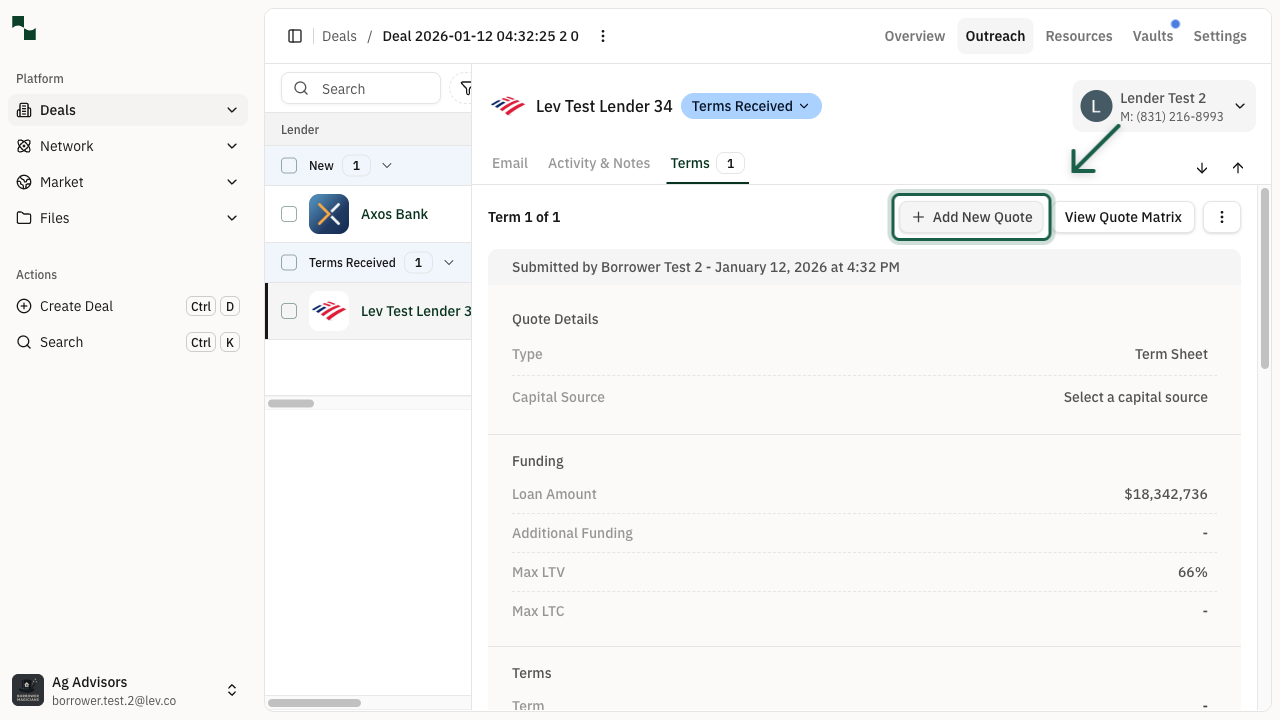Expand the Lender Test 2 contact dropdown

1240,106
